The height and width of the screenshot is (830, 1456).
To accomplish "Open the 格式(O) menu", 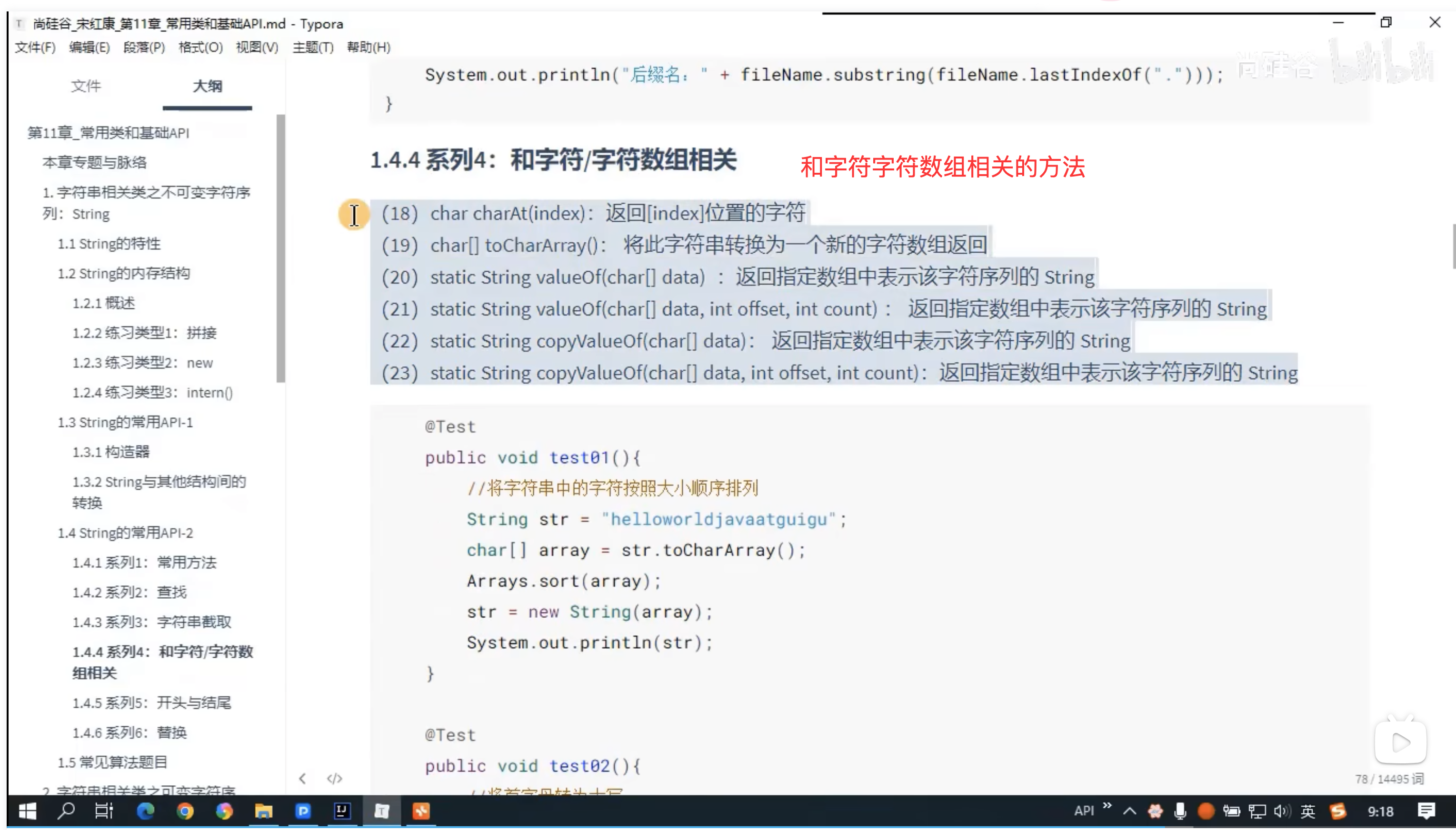I will point(200,47).
